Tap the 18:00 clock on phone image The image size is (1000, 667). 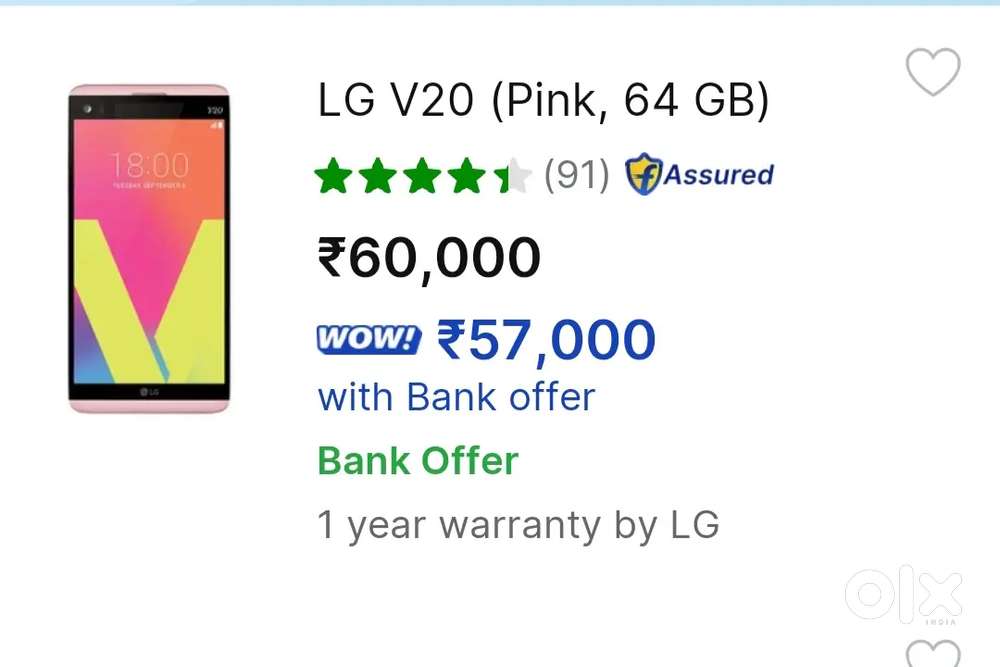149,166
